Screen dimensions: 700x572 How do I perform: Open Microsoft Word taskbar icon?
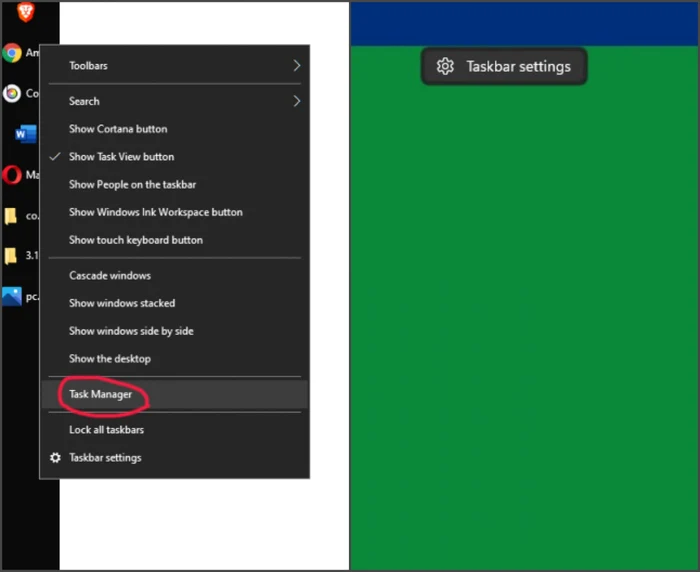[x=25, y=134]
